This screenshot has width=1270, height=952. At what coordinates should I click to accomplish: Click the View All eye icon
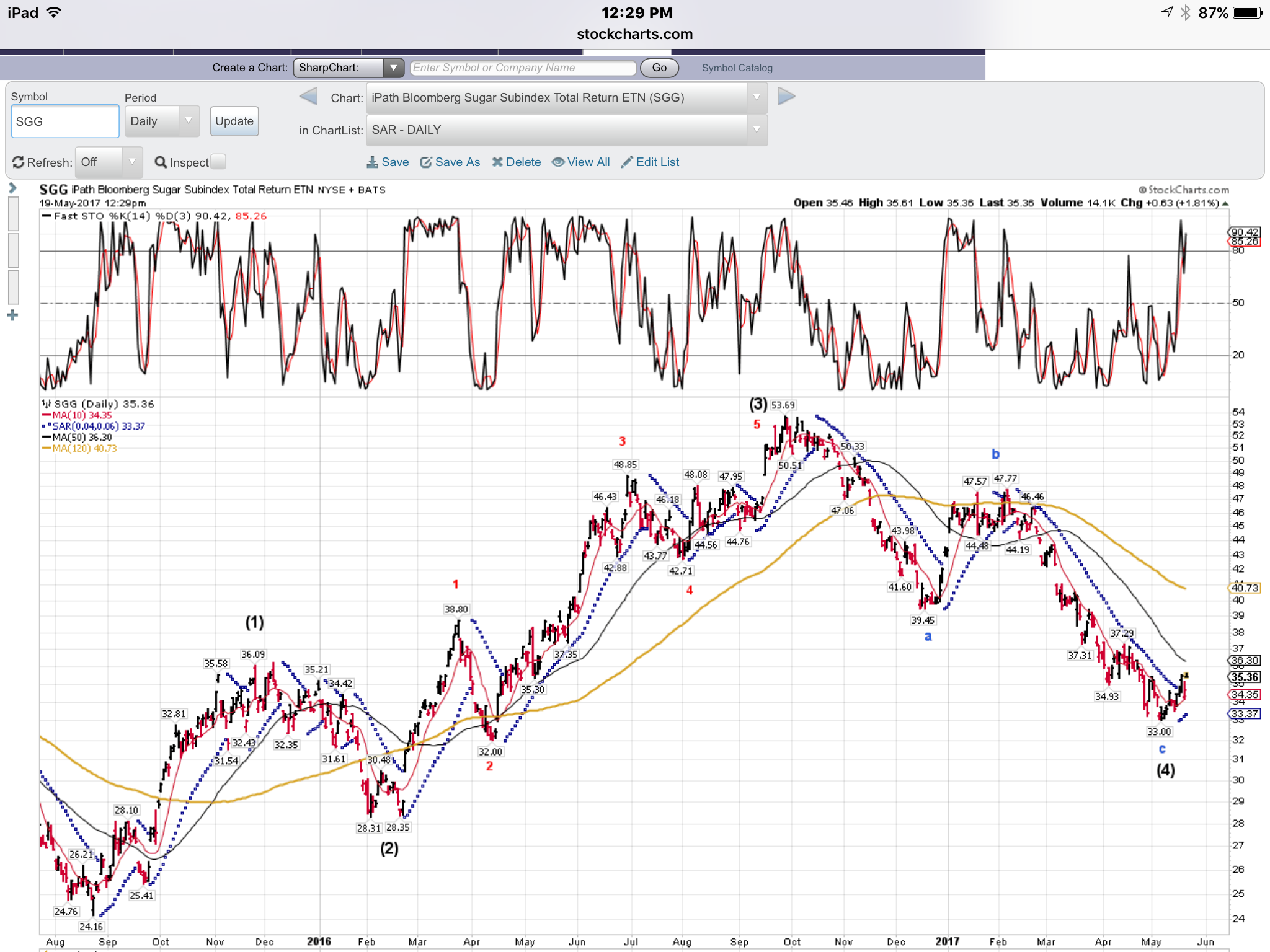click(x=558, y=162)
